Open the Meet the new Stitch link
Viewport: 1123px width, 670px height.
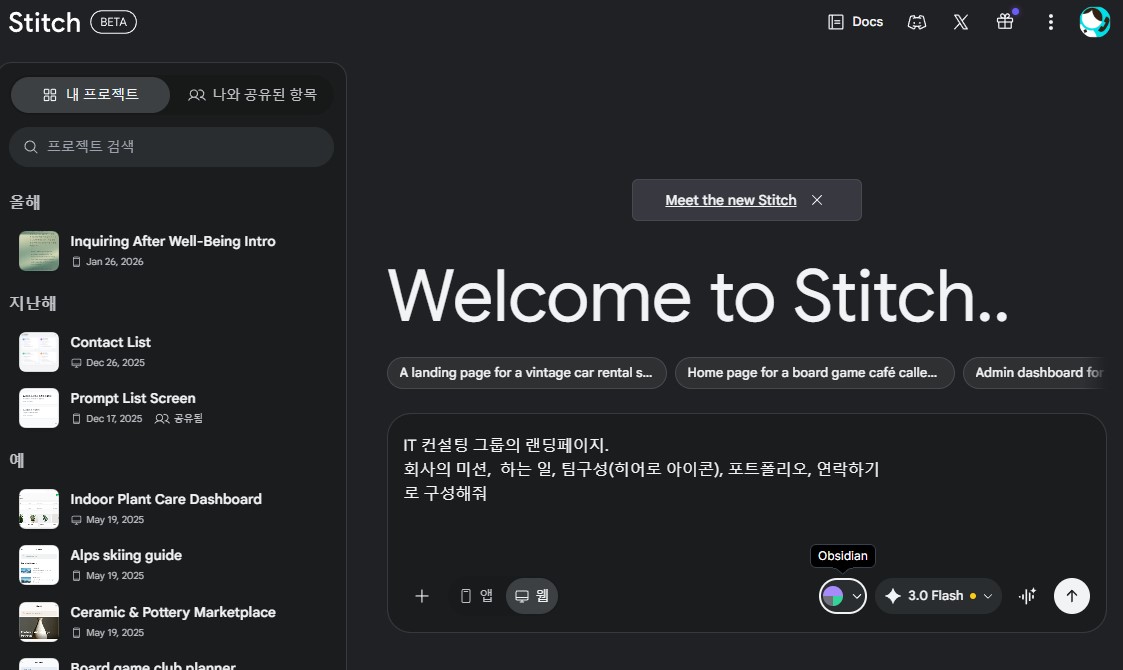click(731, 201)
